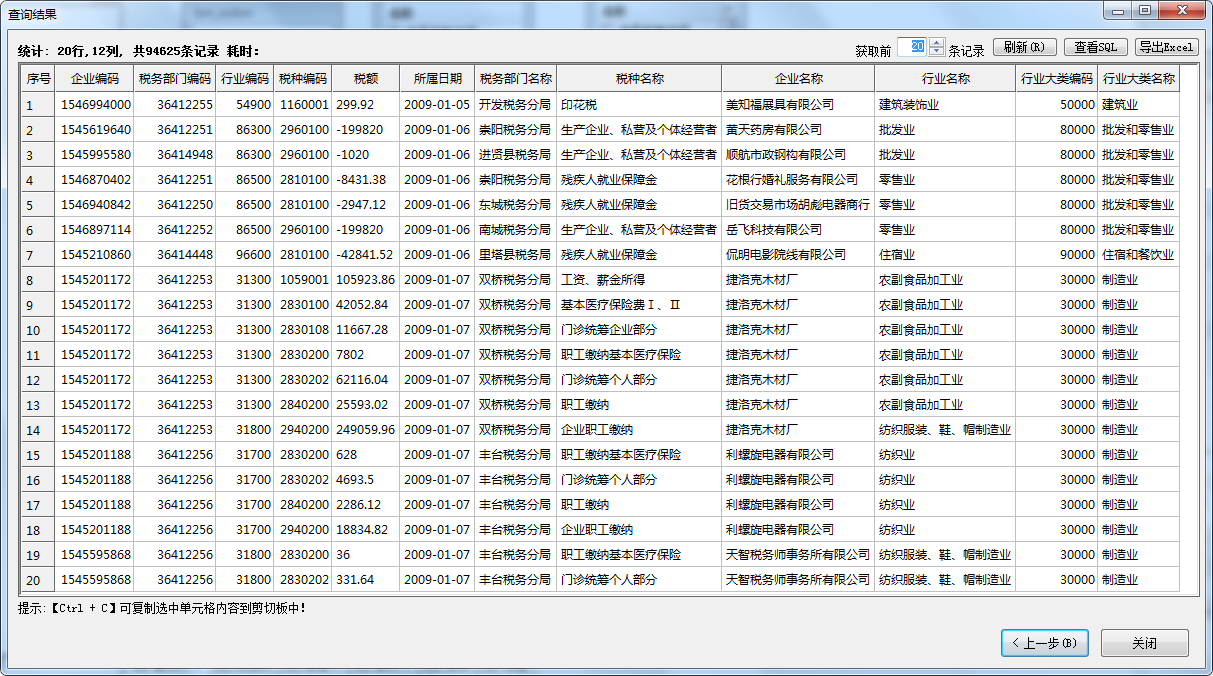
Task: Export results with 导出Excel button
Action: (x=1166, y=47)
